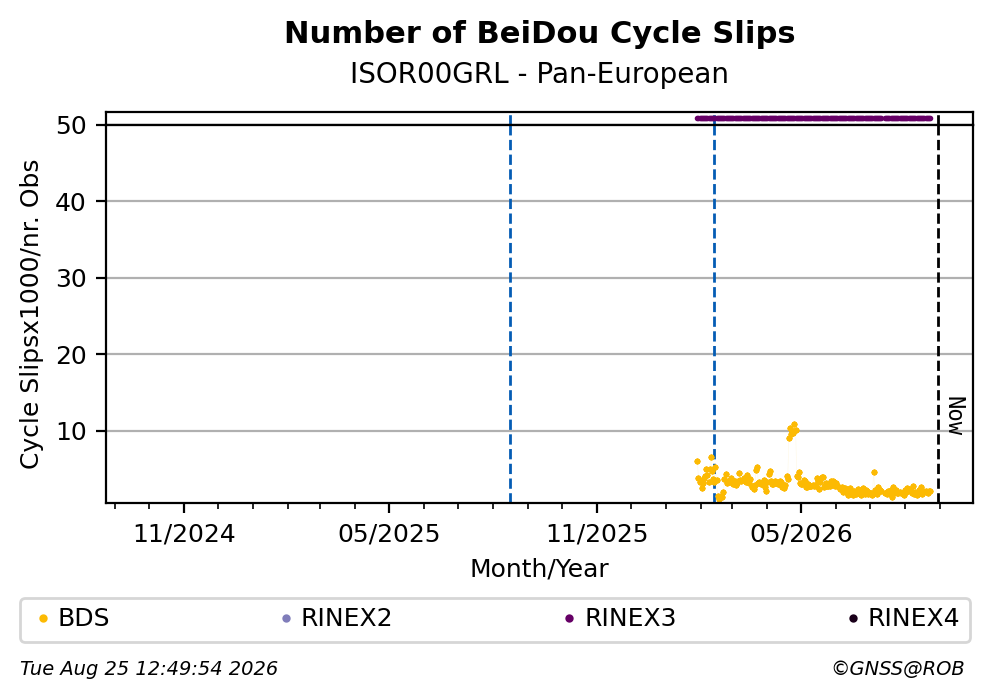The width and height of the screenshot is (993, 699).
Task: Click the yellow data spike near 10
Action: tap(792, 431)
